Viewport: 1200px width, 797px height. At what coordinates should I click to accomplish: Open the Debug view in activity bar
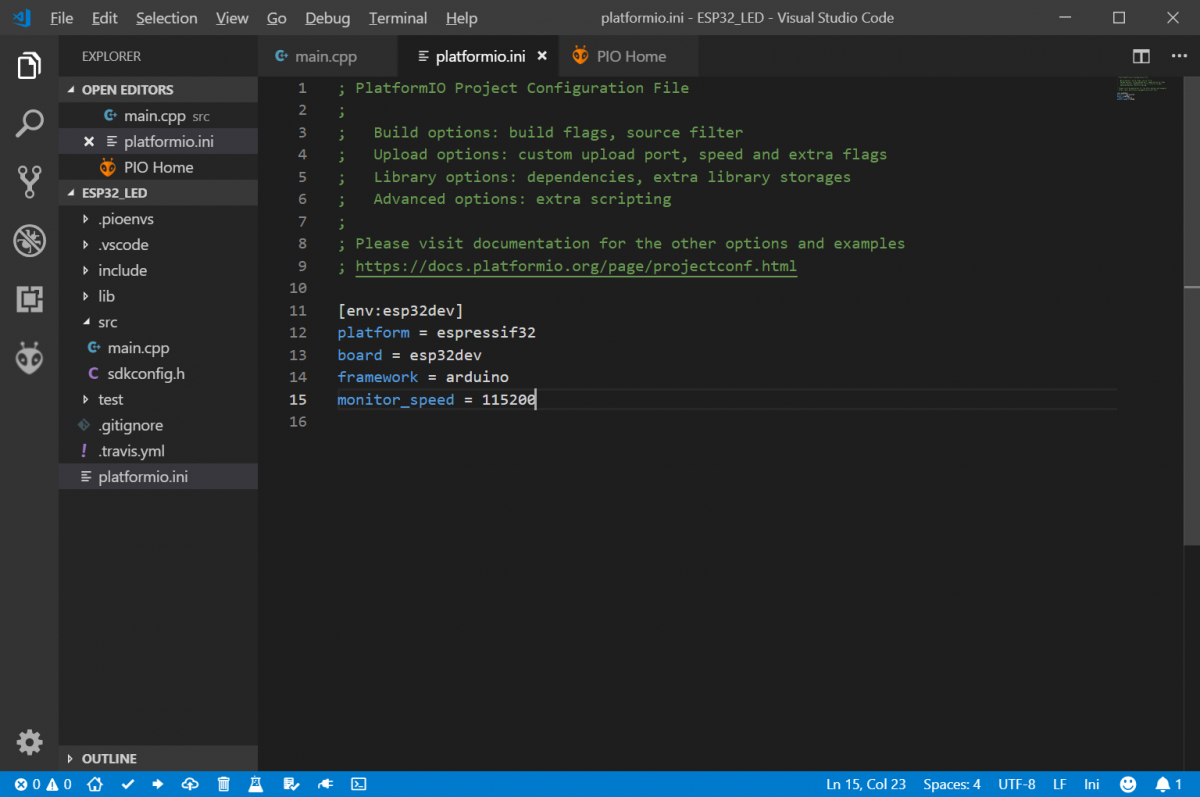[x=29, y=240]
